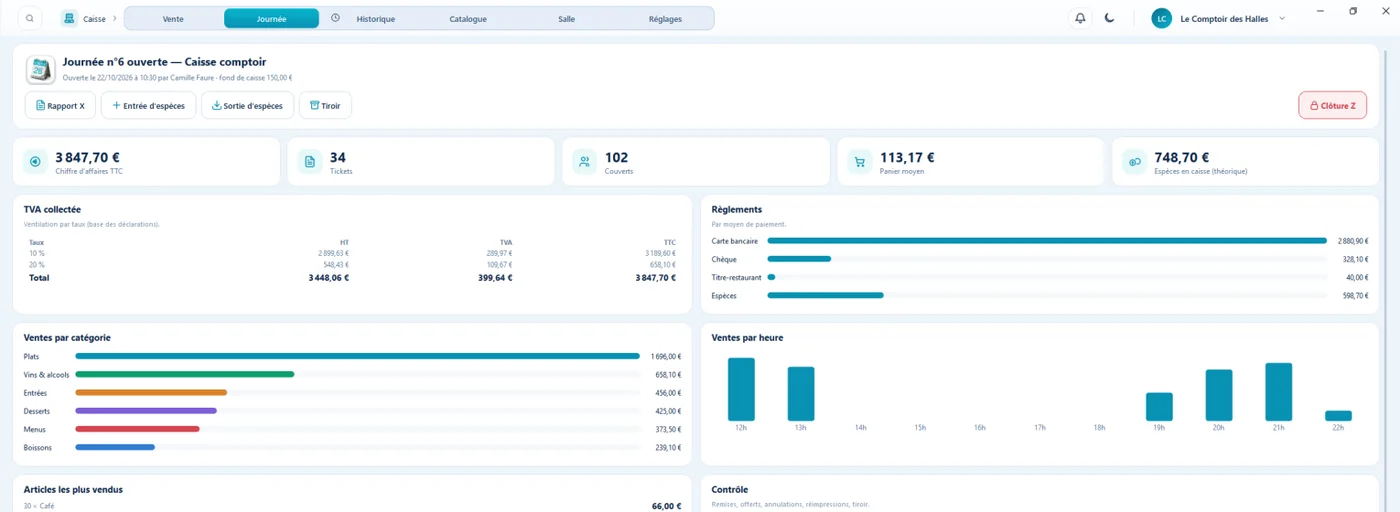Expand the Caisse breadcrumb chevron
This screenshot has height=512, width=1400.
coord(114,18)
